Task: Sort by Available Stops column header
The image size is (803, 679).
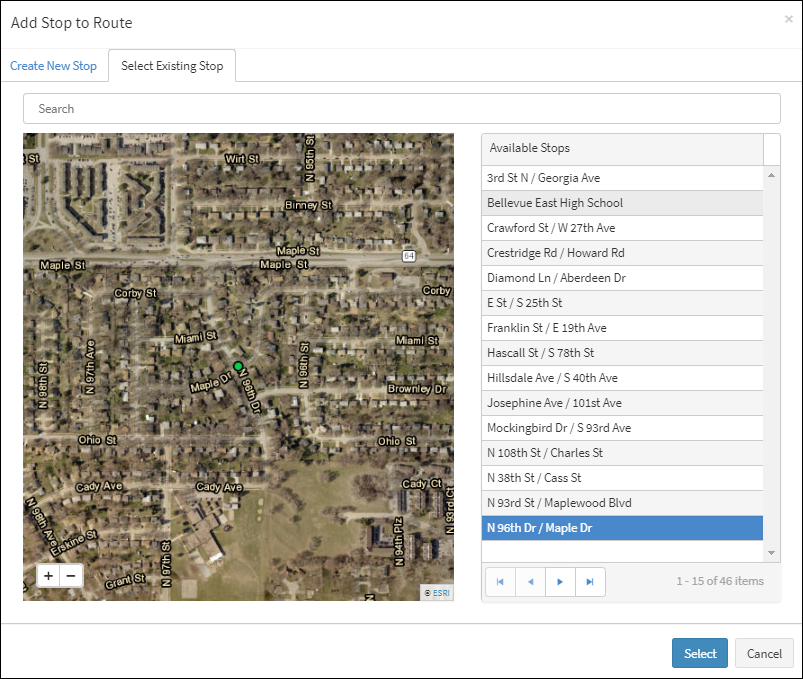Action: [622, 148]
